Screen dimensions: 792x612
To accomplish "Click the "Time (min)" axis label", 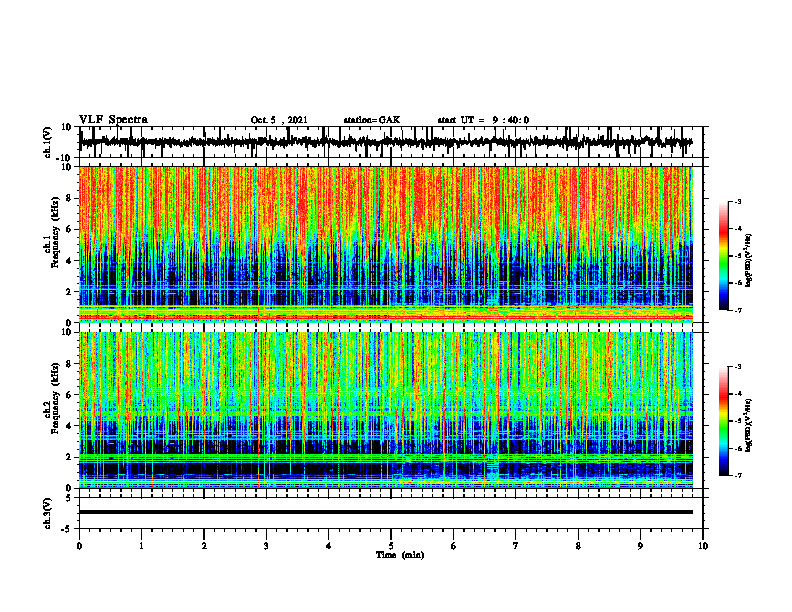I will coord(400,555).
